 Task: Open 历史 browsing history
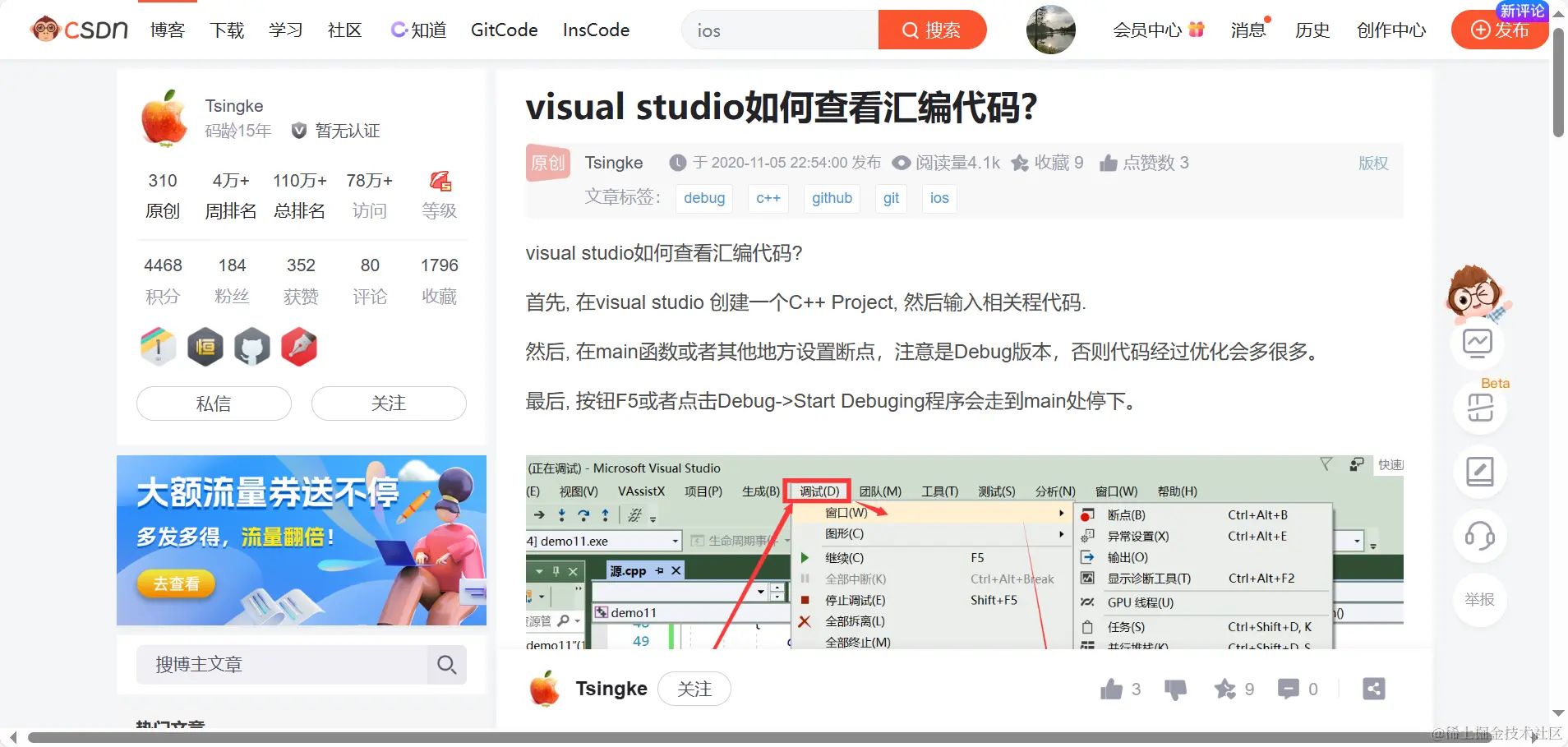pyautogui.click(x=1312, y=30)
